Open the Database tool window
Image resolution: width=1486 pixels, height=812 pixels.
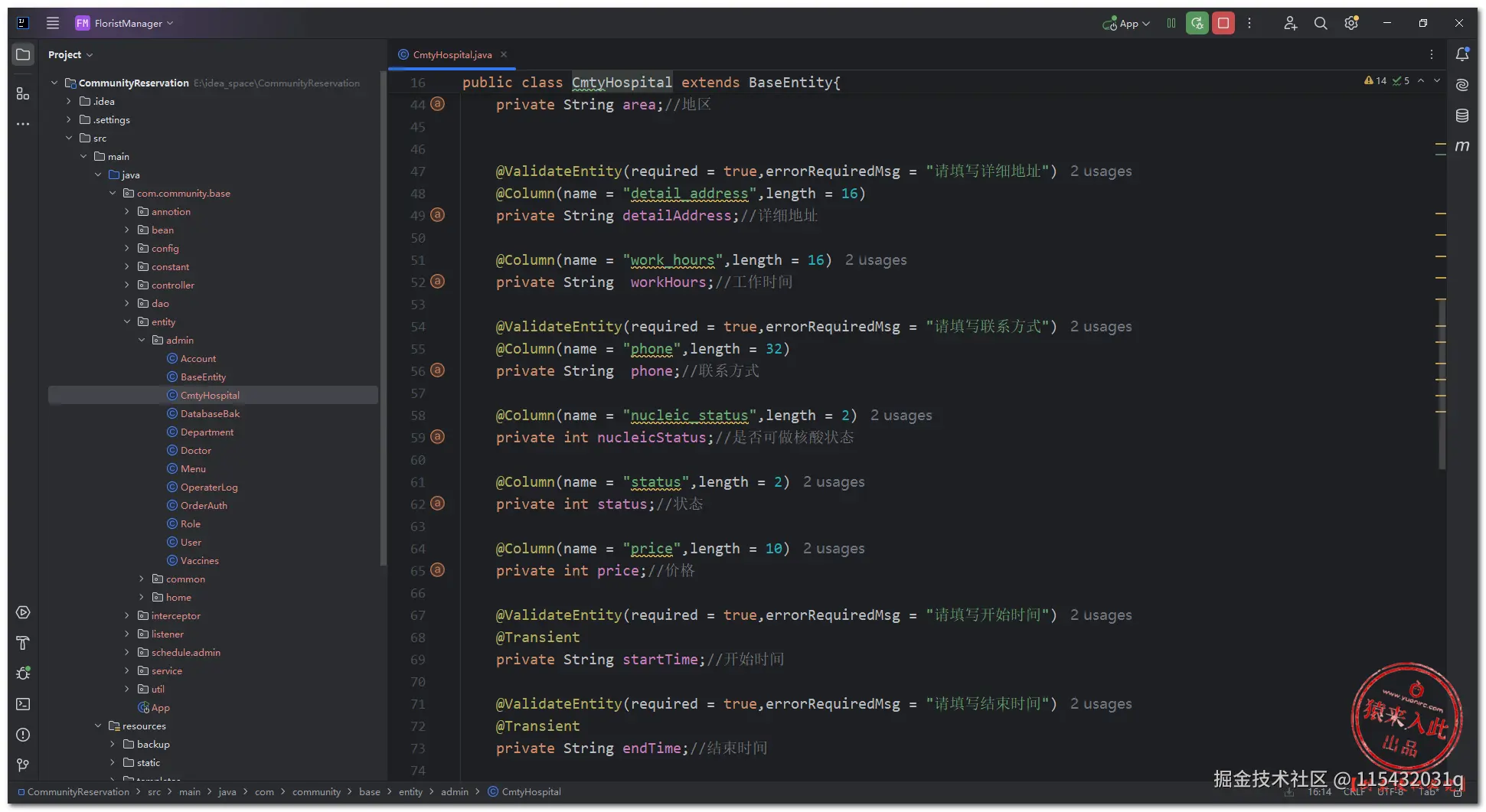1462,116
